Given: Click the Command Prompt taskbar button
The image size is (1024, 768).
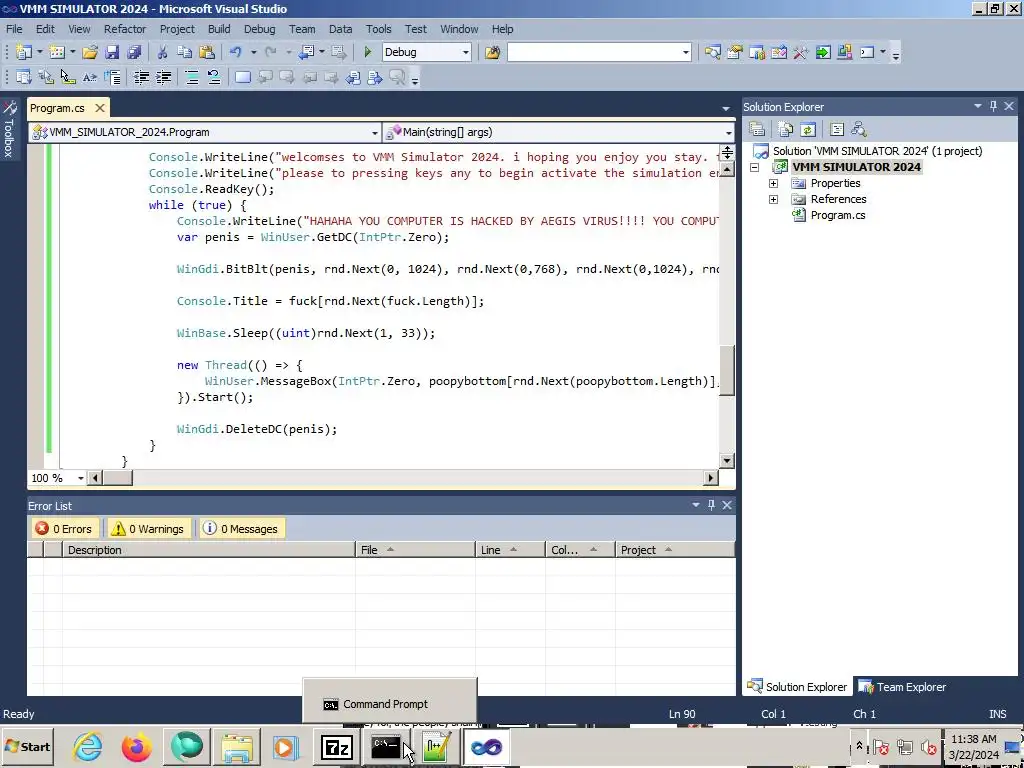Looking at the screenshot, I should [386, 747].
